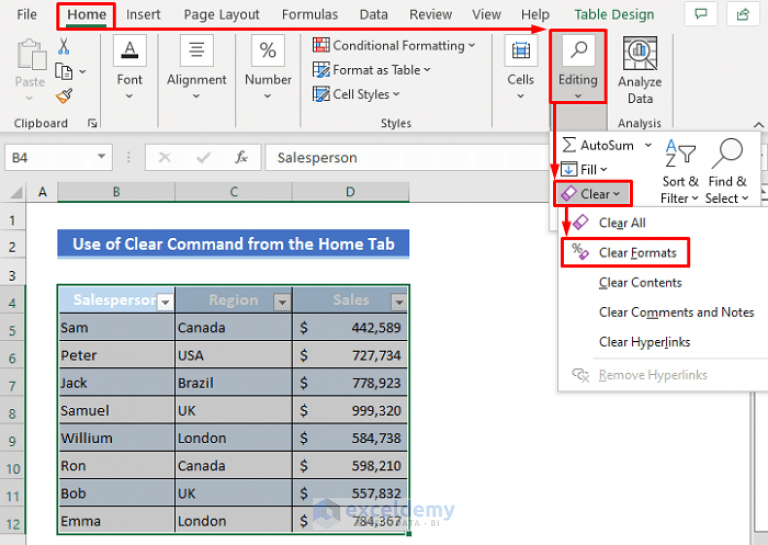This screenshot has height=545, width=768.
Task: Click the Cut scissors icon
Action: tap(64, 47)
